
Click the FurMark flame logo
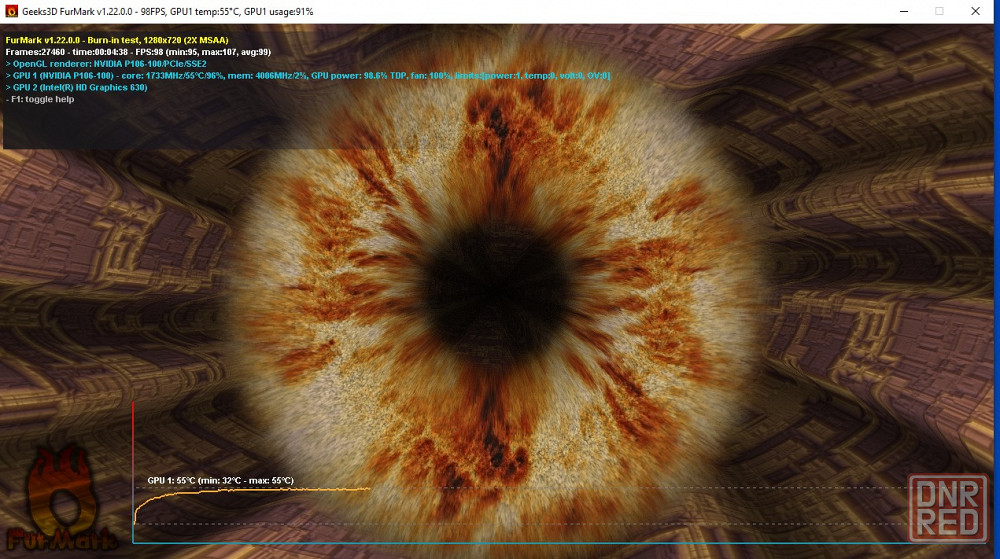[x=62, y=499]
